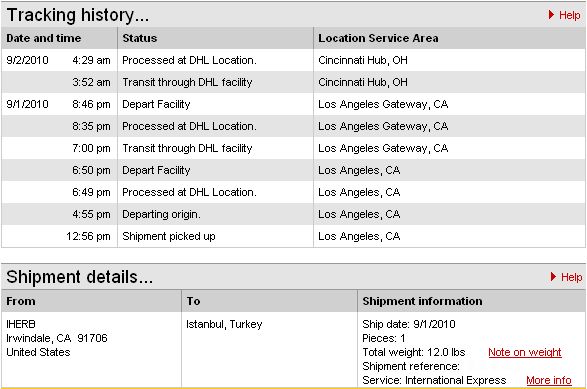Click red arrow icon beside Tracking history Help
The width and height of the screenshot is (587, 389).
551,15
